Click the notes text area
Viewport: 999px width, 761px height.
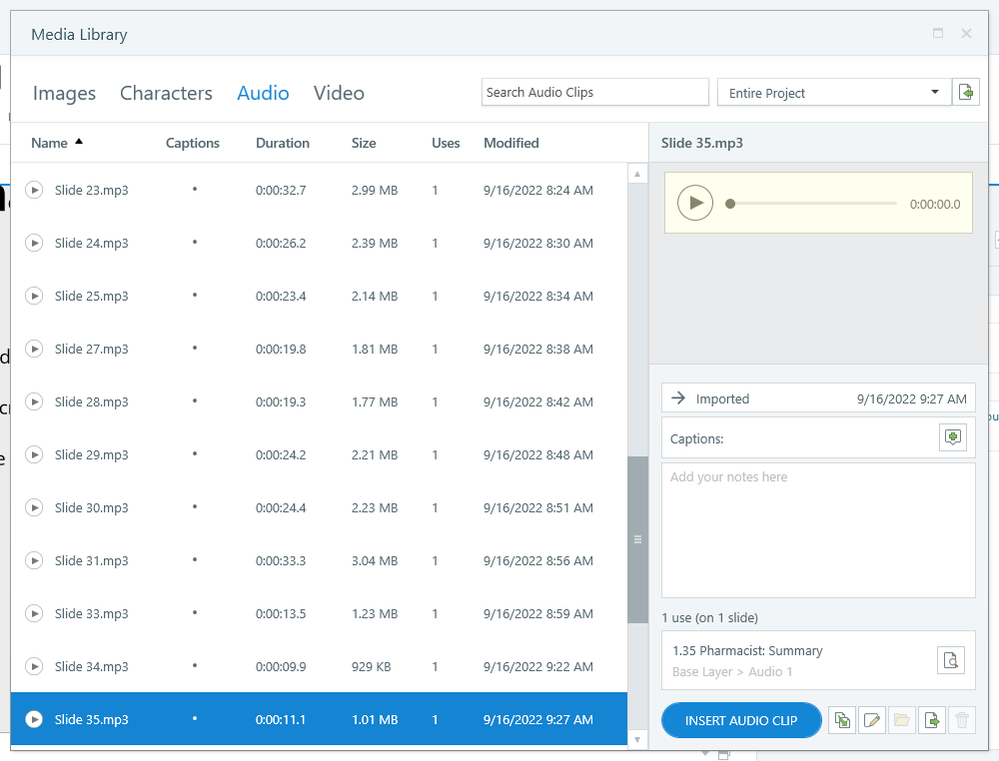[818, 530]
